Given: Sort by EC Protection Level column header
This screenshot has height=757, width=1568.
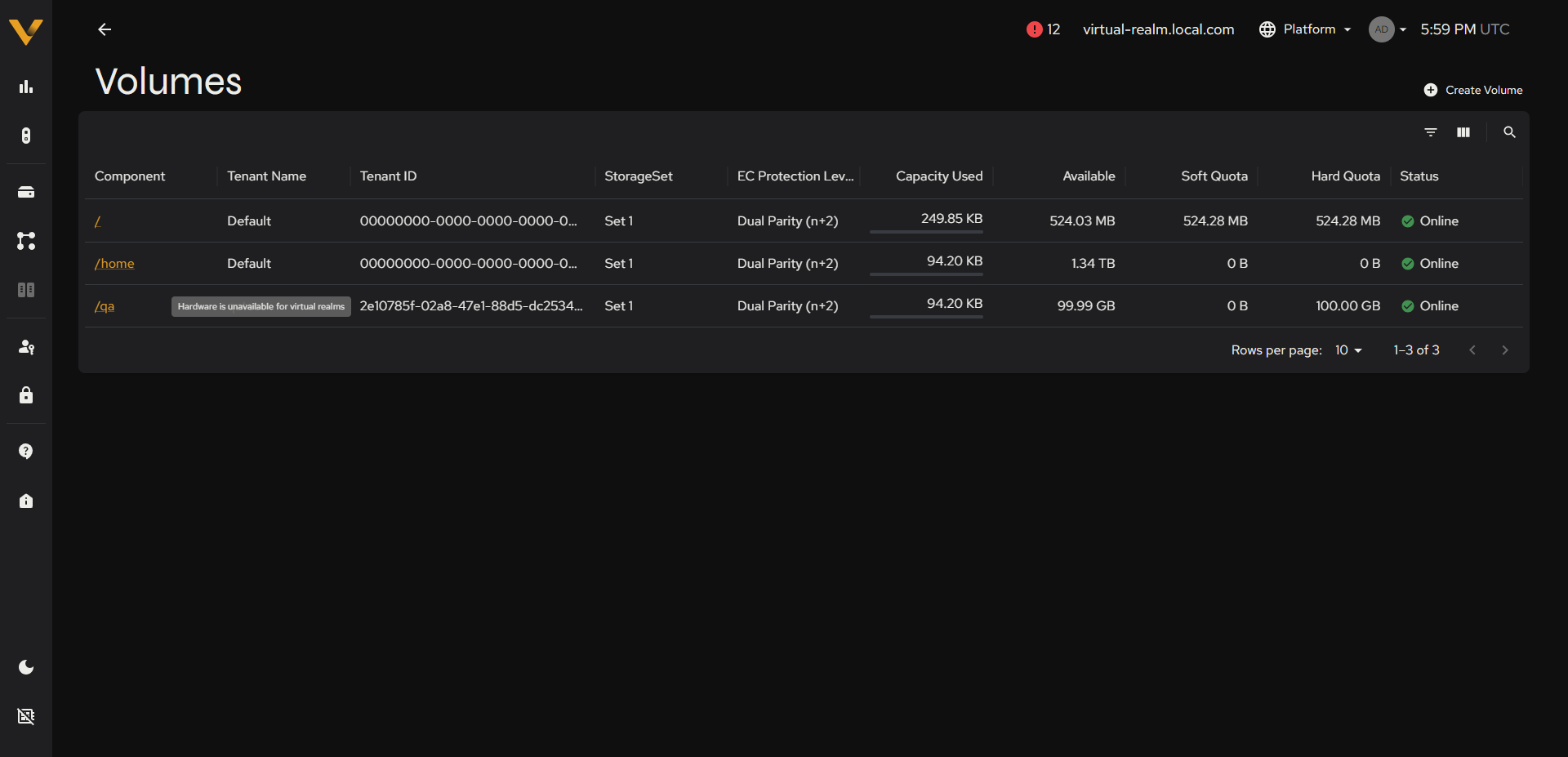Looking at the screenshot, I should coord(795,176).
